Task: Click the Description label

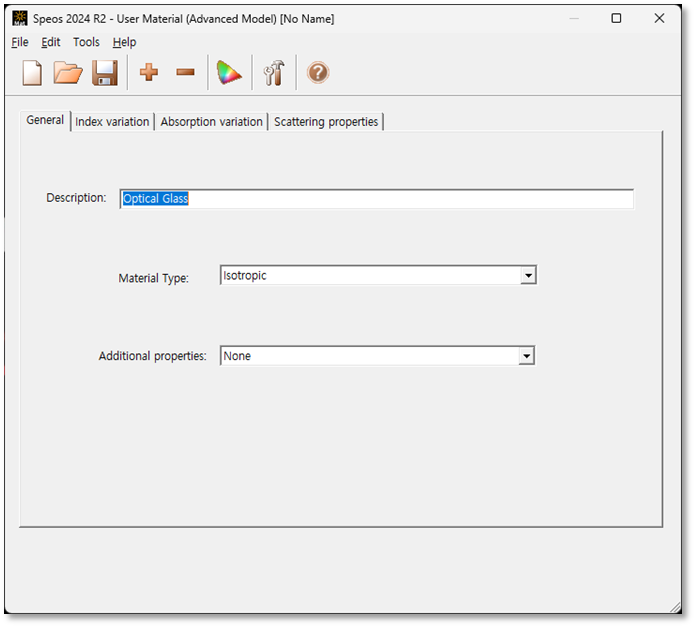Action: tap(76, 198)
